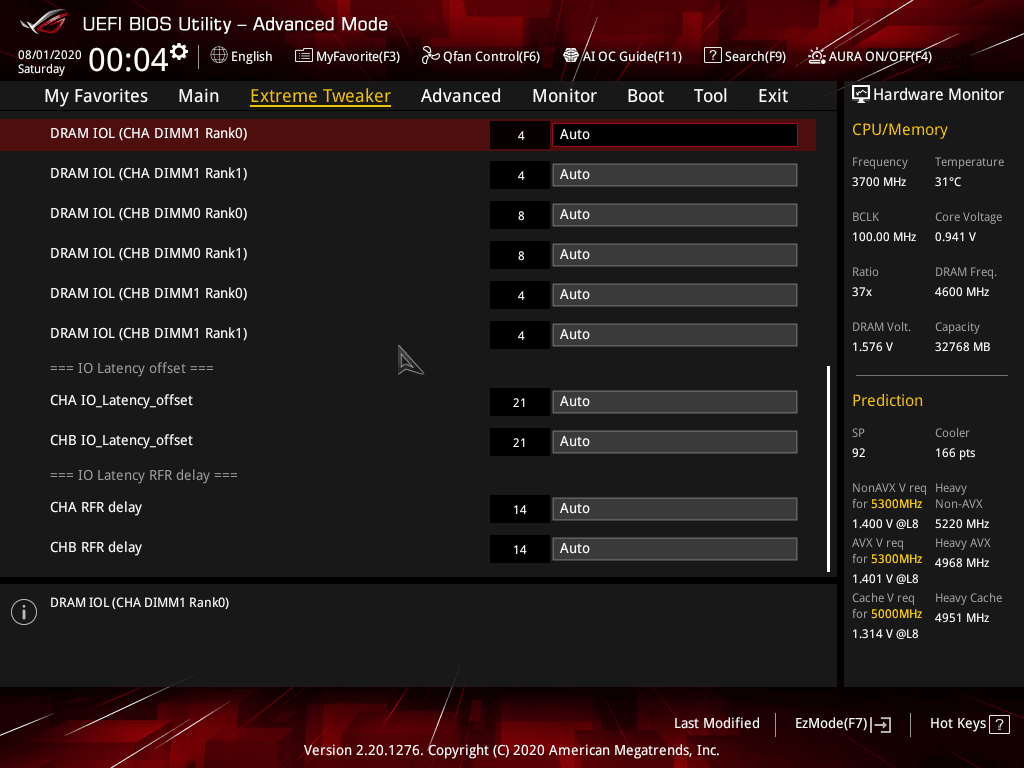Click Last Modified button
The image size is (1024, 768).
pos(716,723)
